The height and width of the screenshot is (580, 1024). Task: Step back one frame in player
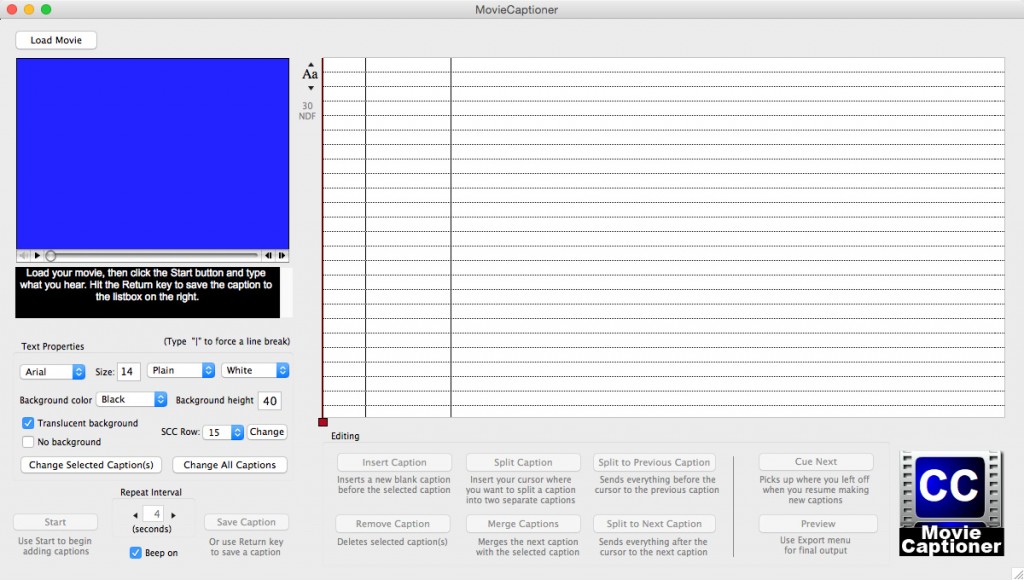click(268, 255)
